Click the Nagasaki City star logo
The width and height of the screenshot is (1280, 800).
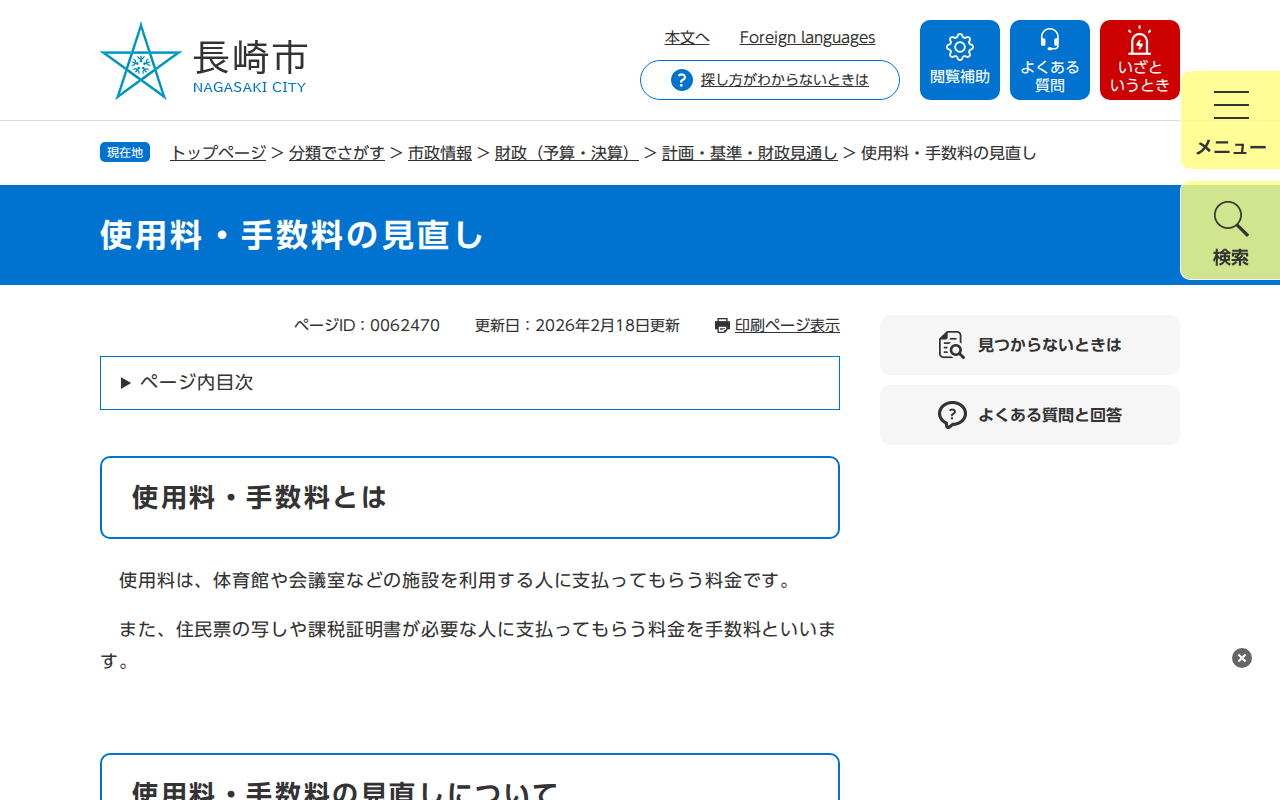point(140,61)
